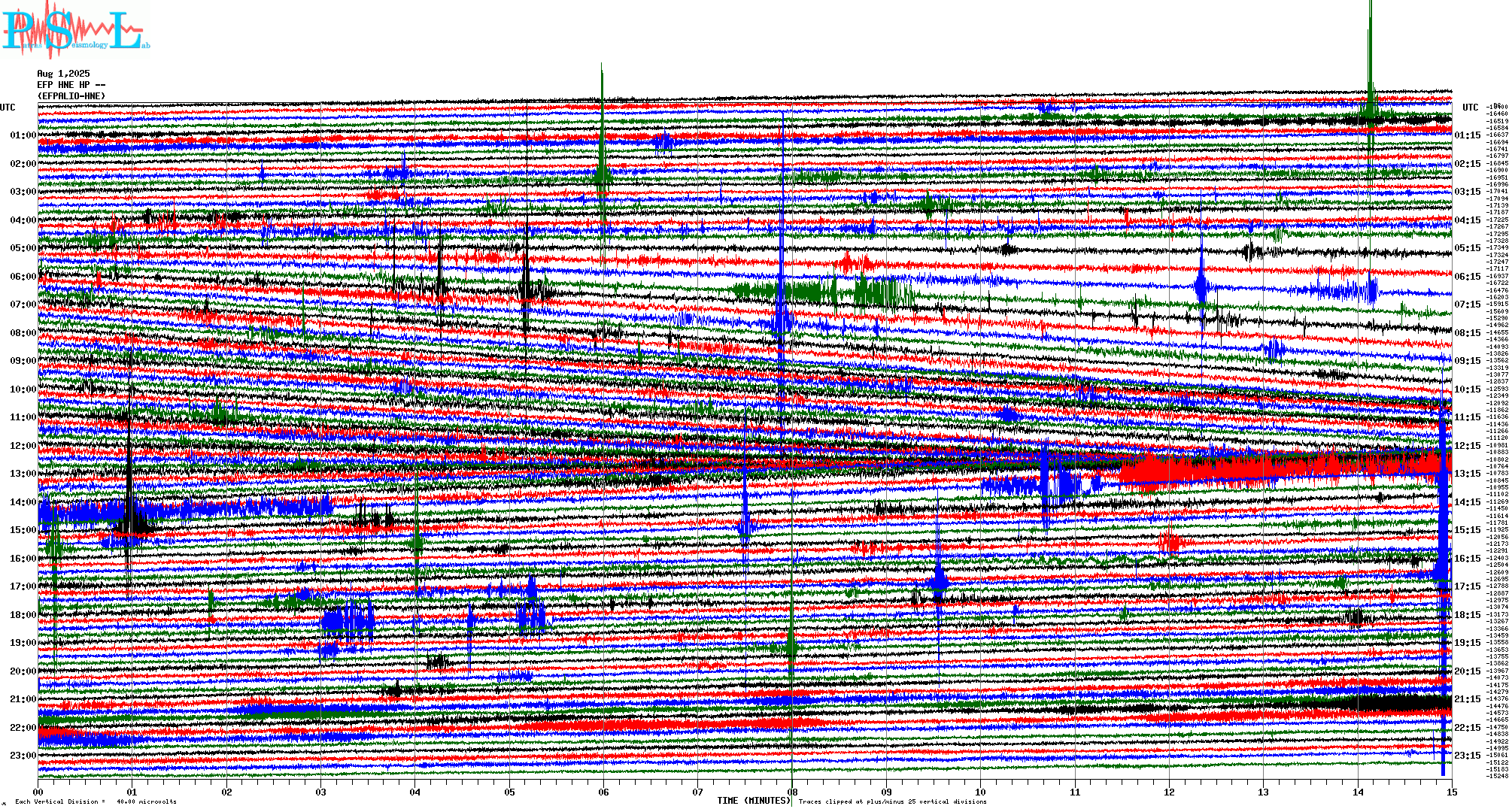This screenshot has width=1512, height=812.
Task: Click the '11:00' hour label on the left
Action: [x=23, y=417]
